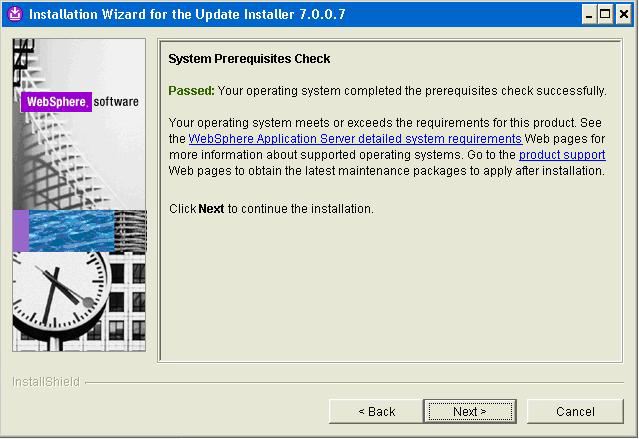Click the purple WebSphere logo badge
This screenshot has width=639, height=439.
[x=56, y=102]
